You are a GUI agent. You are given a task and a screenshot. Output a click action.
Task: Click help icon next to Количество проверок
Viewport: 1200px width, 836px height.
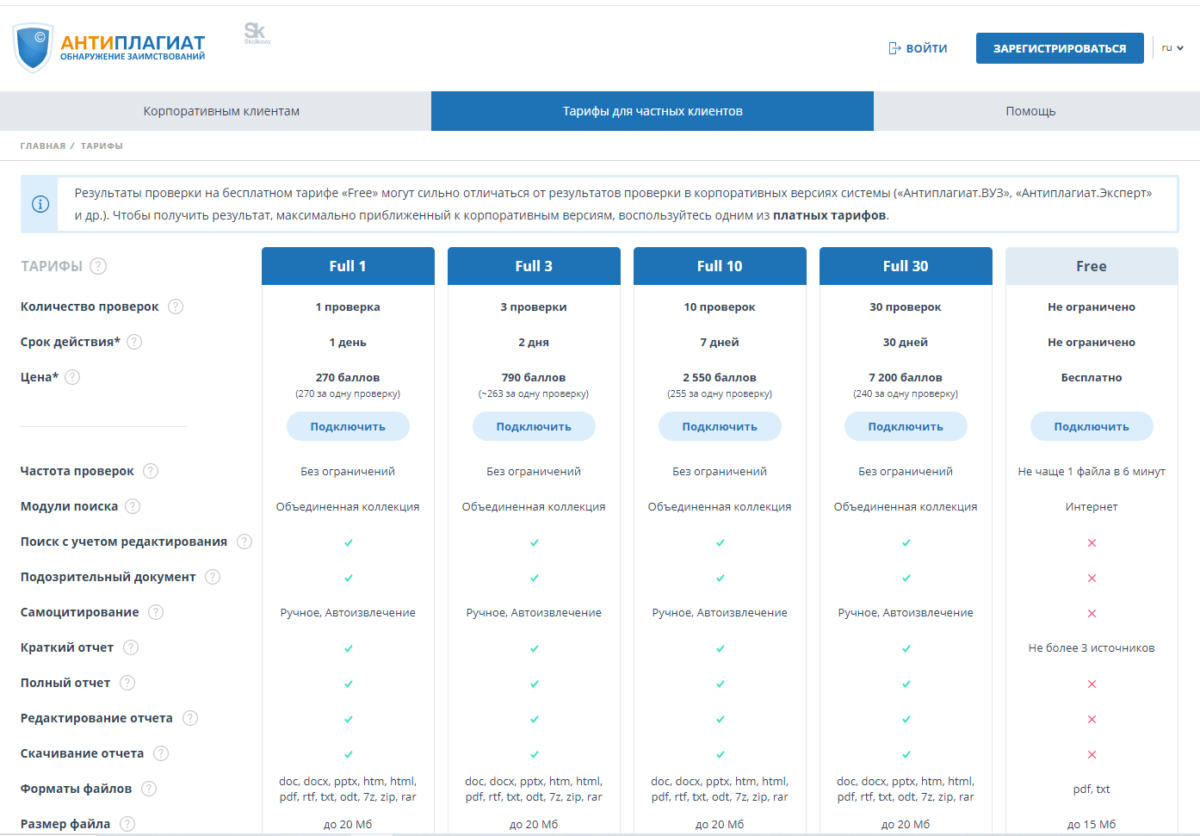click(x=176, y=307)
